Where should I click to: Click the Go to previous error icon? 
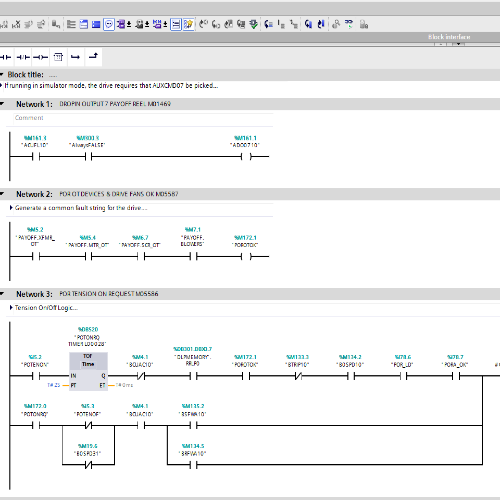click(x=203, y=24)
